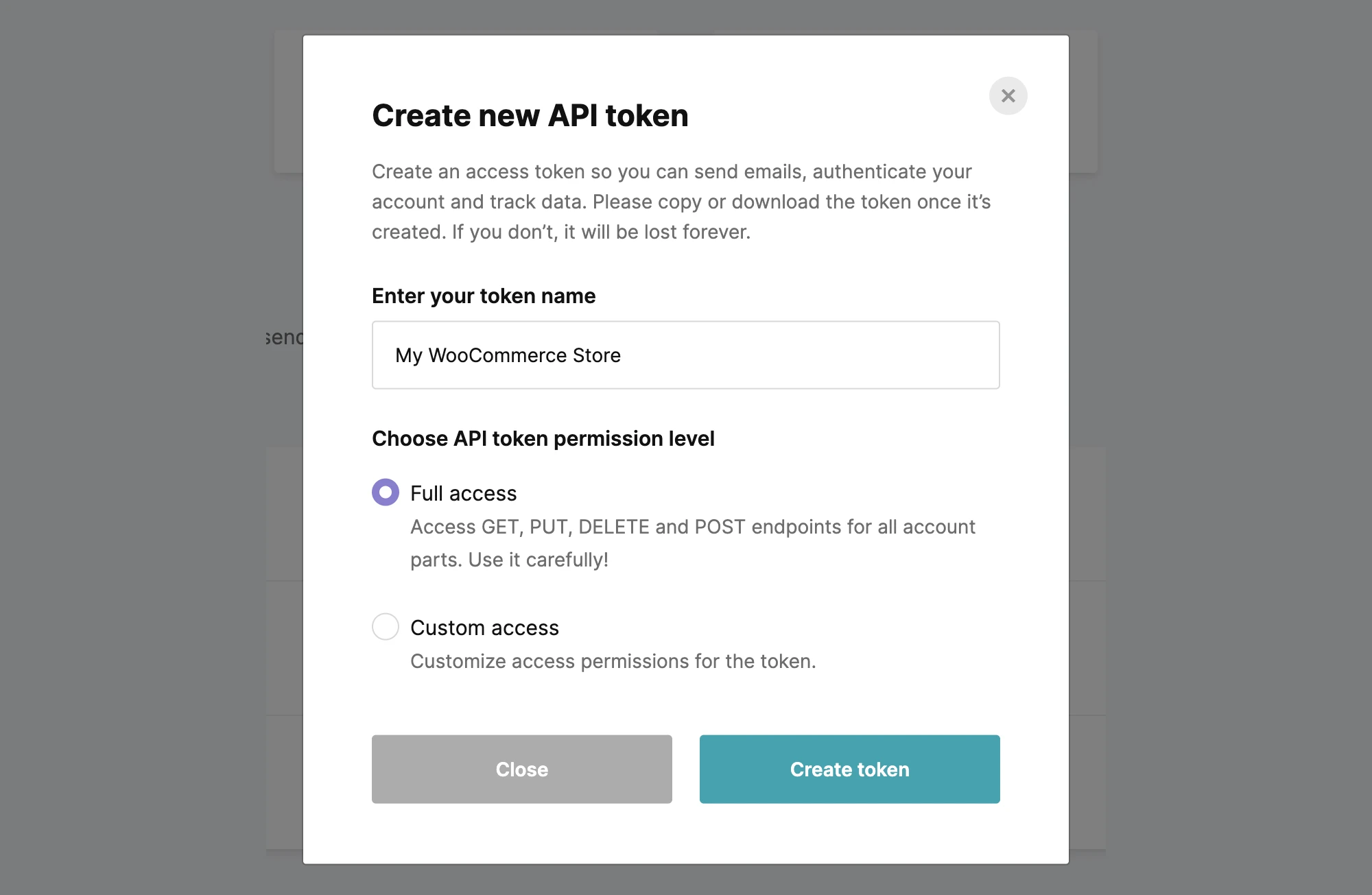Dismiss the dialog with the X icon
The width and height of the screenshot is (1372, 895).
coord(1008,96)
